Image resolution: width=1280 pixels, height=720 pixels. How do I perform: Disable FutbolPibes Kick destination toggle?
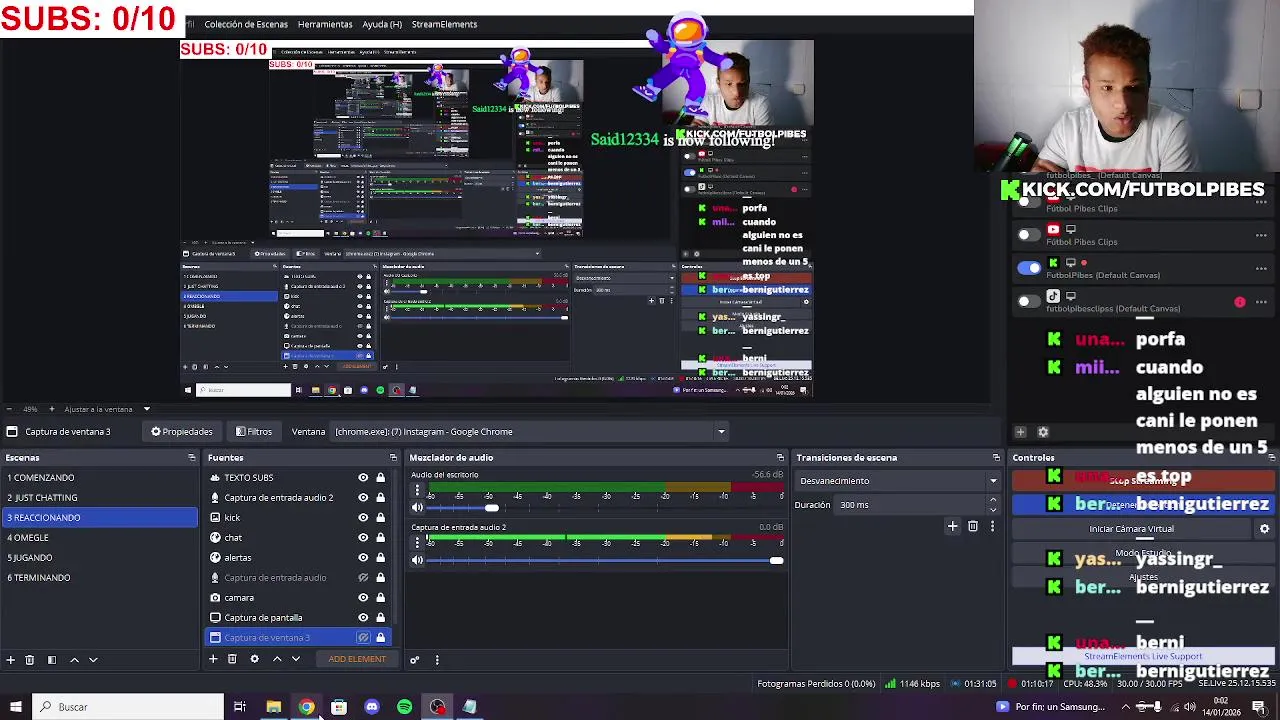1029,268
